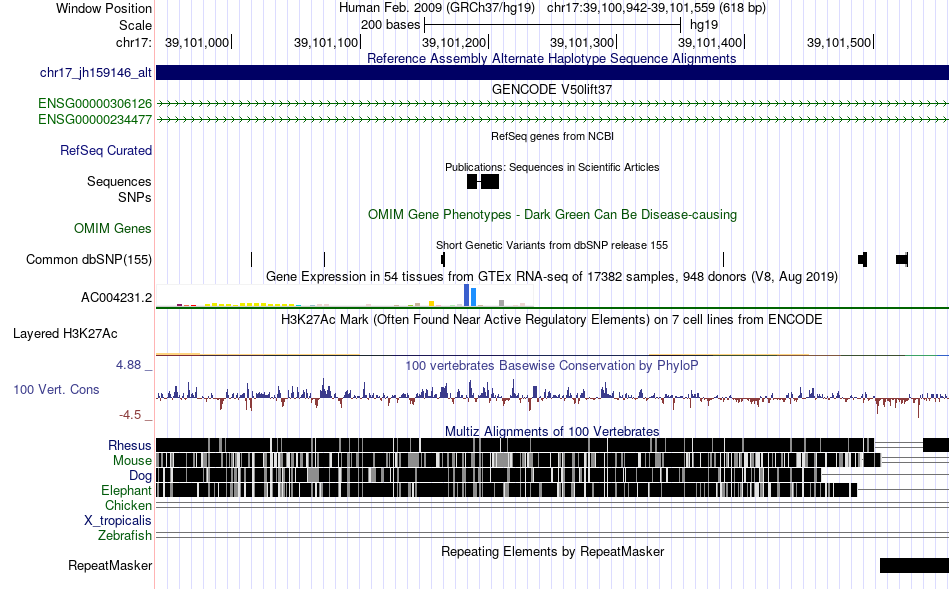Select the black publication sequence block item
This screenshot has width=950, height=589.
(x=483, y=181)
